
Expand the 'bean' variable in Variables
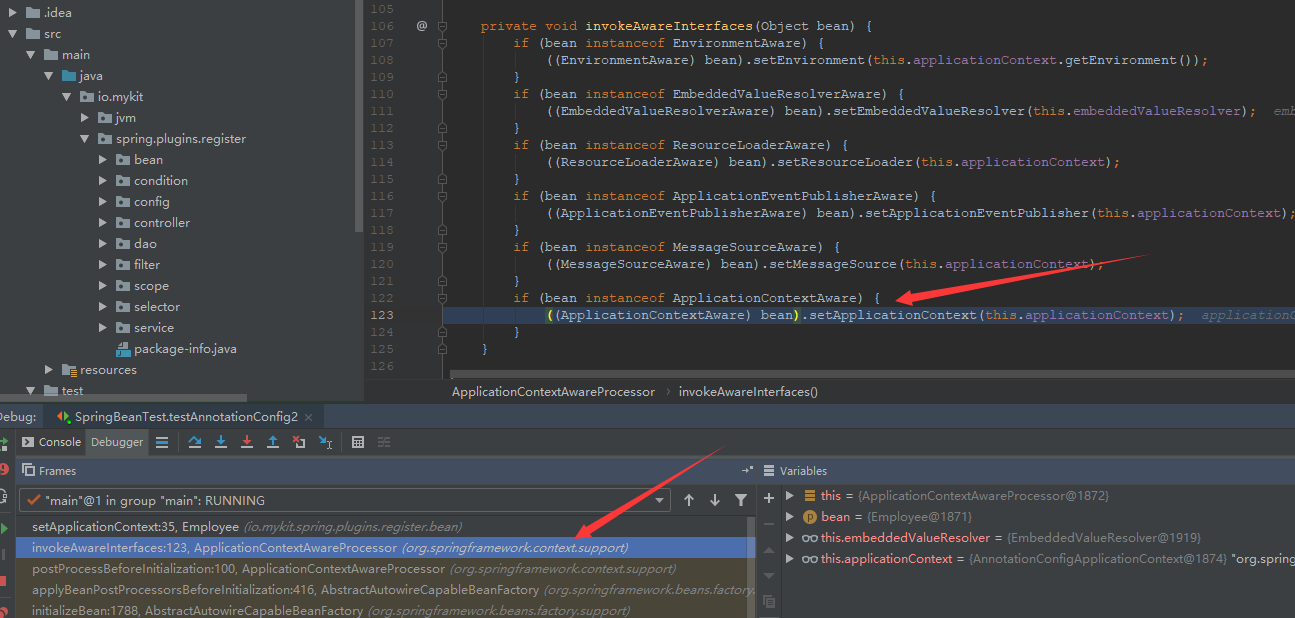click(x=790, y=517)
